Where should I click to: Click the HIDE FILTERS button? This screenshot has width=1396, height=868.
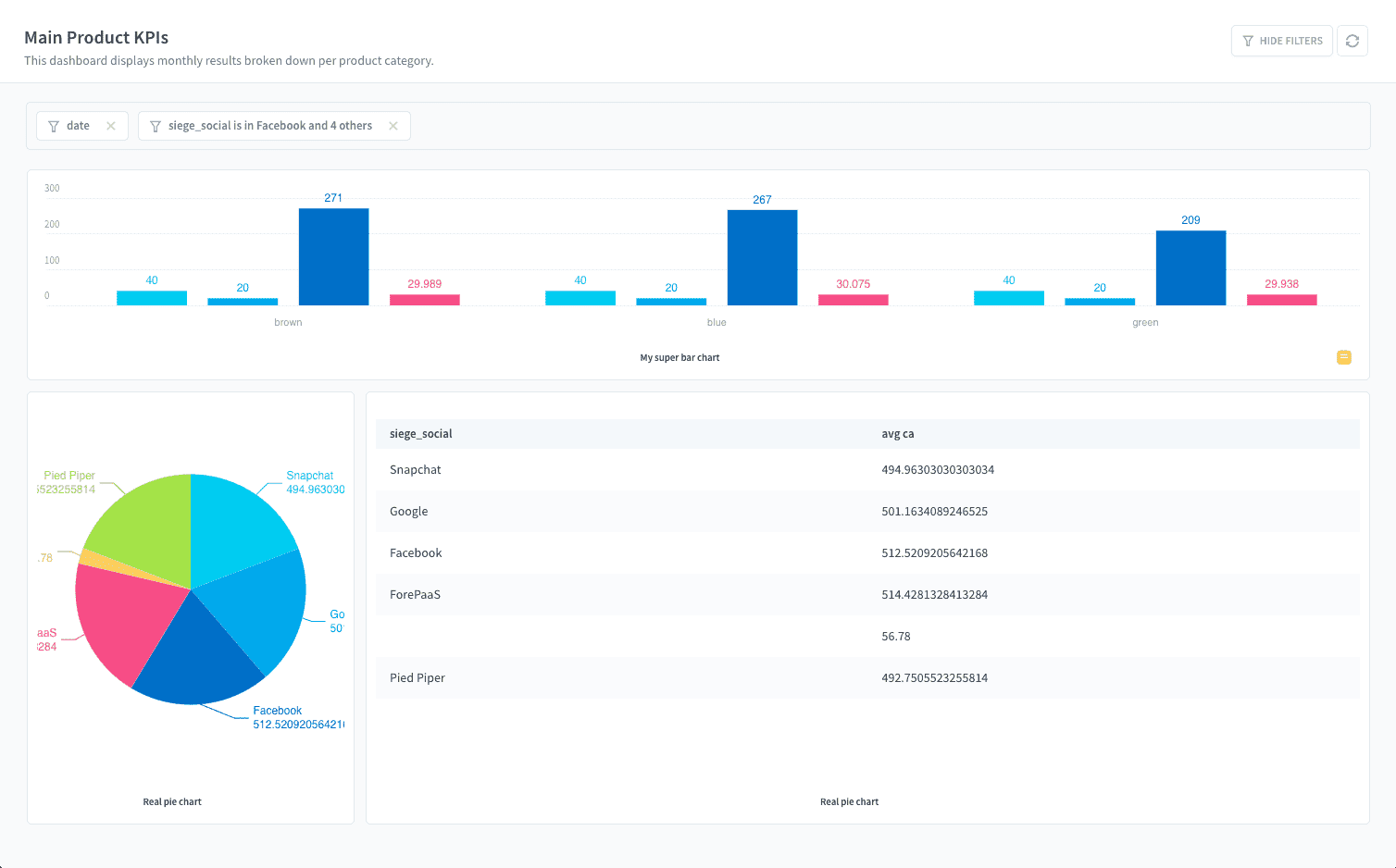[1282, 41]
